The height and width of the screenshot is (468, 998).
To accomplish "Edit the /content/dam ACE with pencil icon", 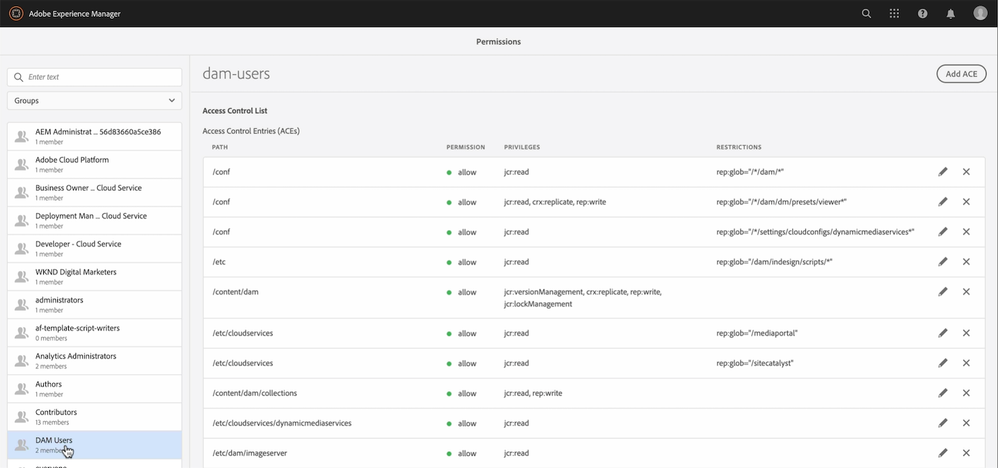I will (x=943, y=292).
